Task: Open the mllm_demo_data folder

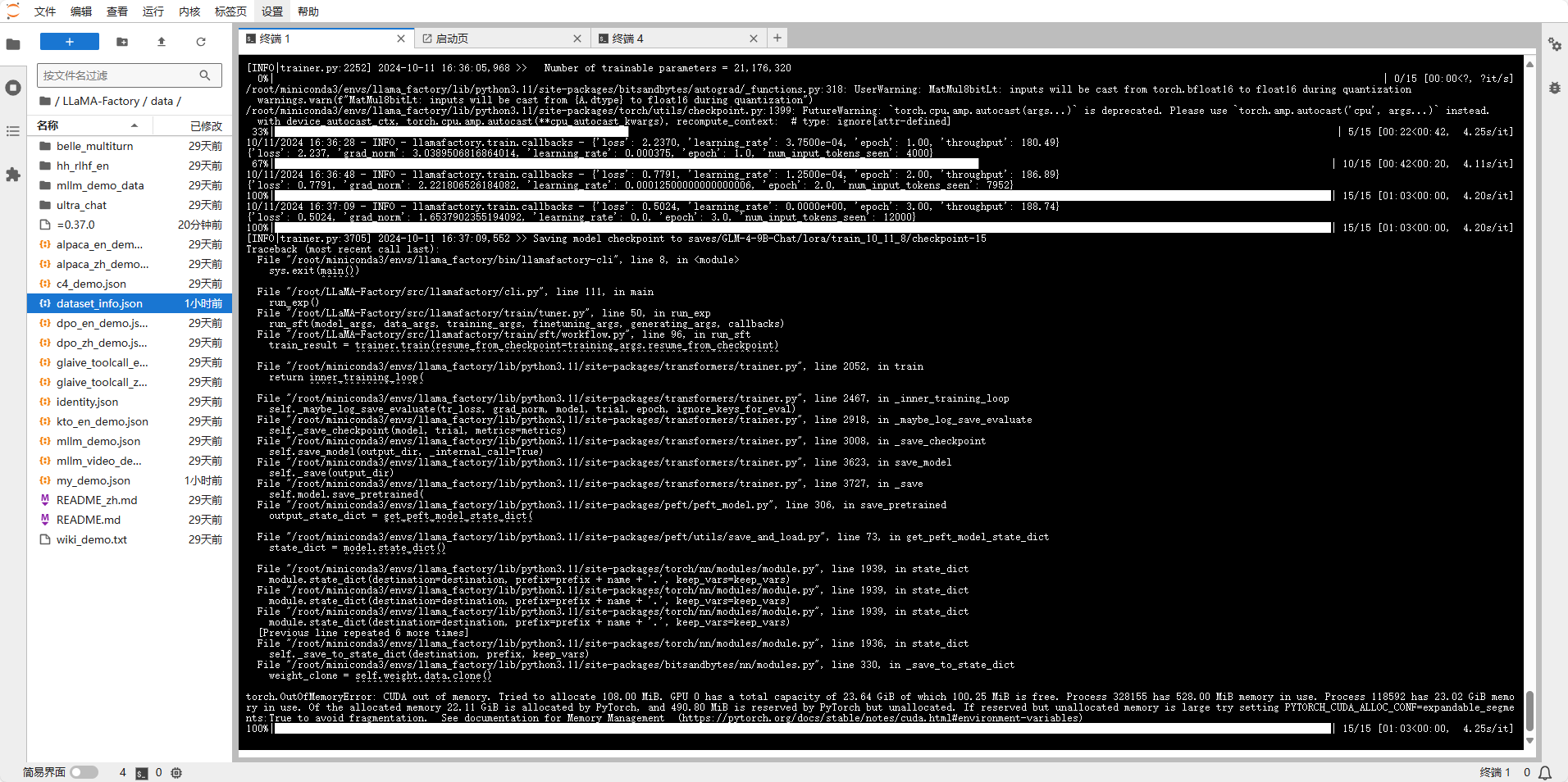Action: coord(130,185)
